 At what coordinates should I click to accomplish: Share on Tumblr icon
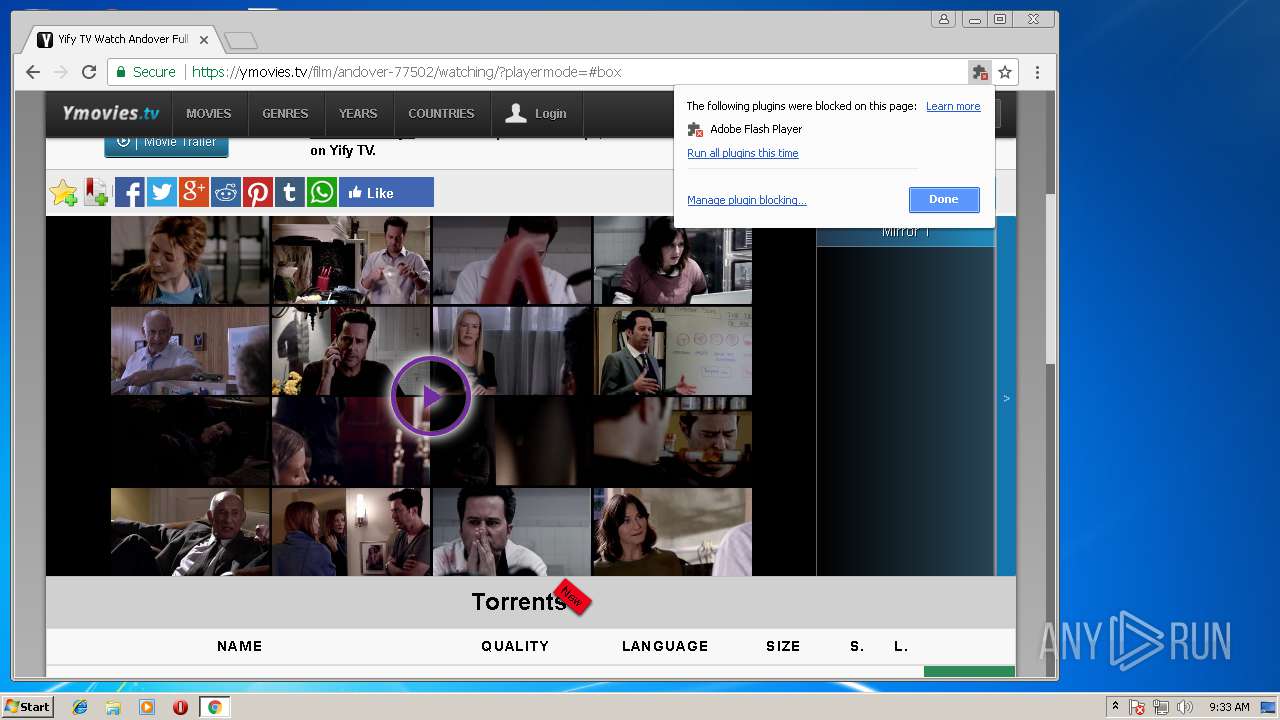coord(289,192)
